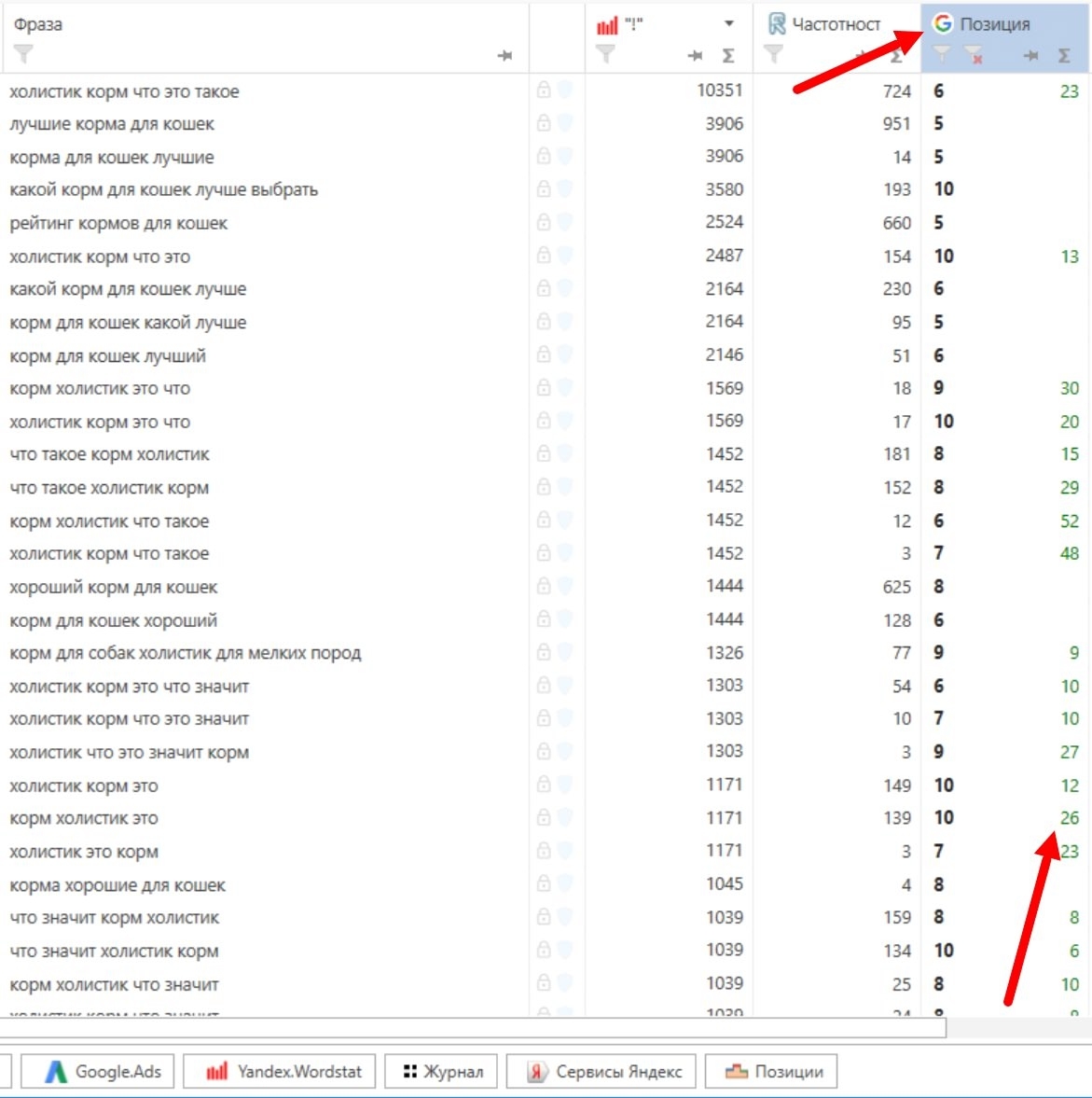
Task: Click frequency value 3580
Action: [724, 189]
